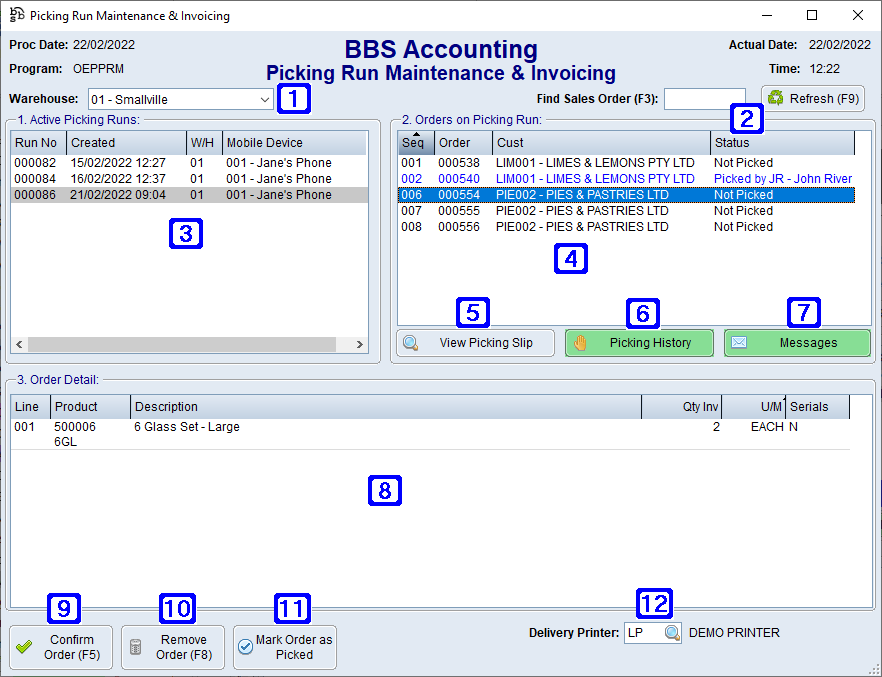Open the Warehouse dropdown showing 01 - Smallville
882x677 pixels.
(x=264, y=99)
